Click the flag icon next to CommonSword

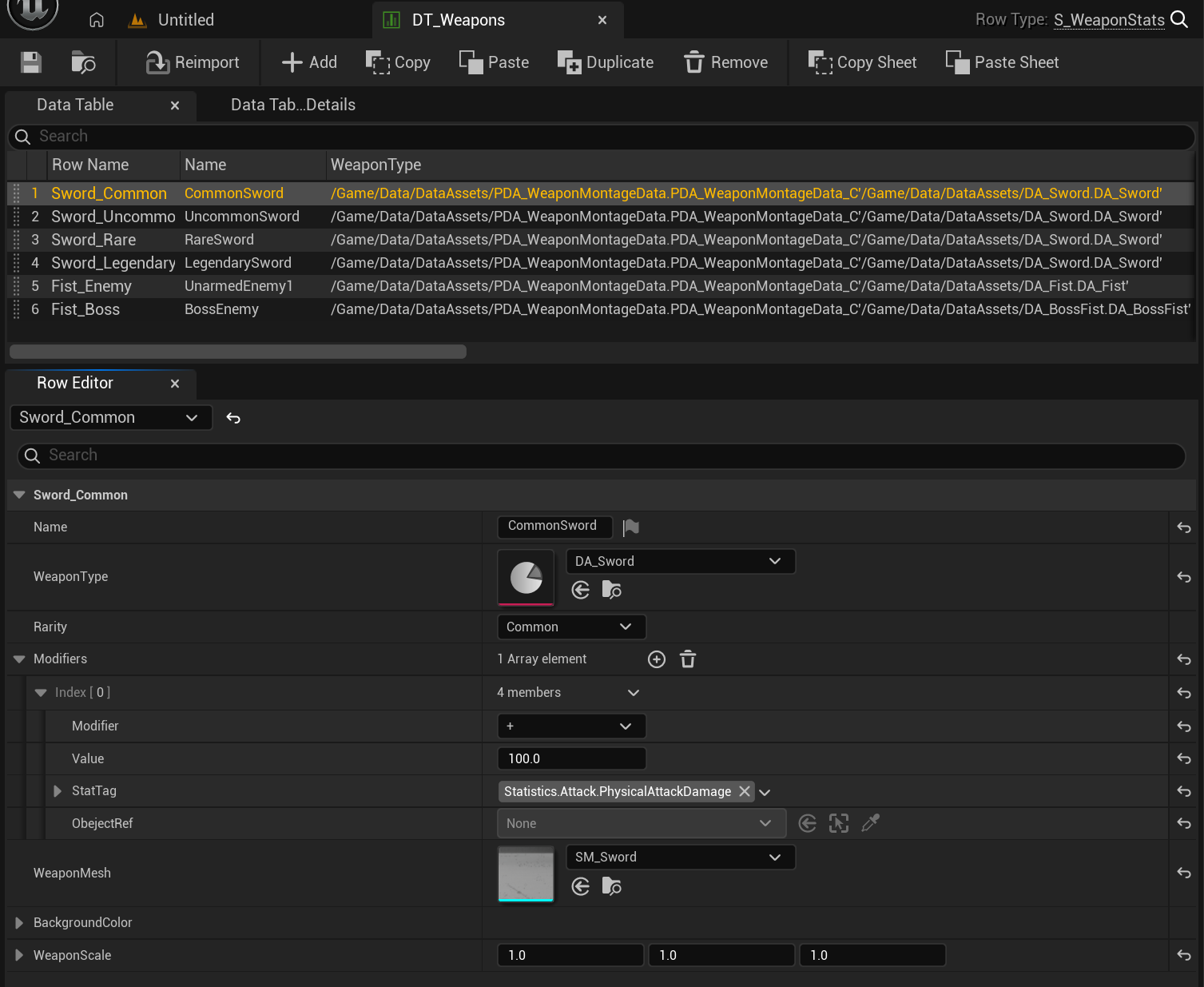[x=631, y=527]
